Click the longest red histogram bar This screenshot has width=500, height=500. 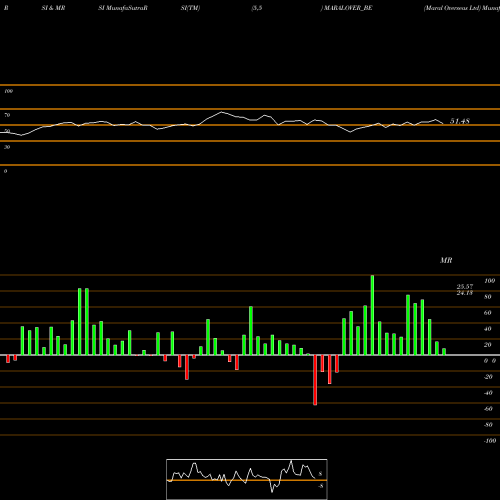(x=315, y=380)
